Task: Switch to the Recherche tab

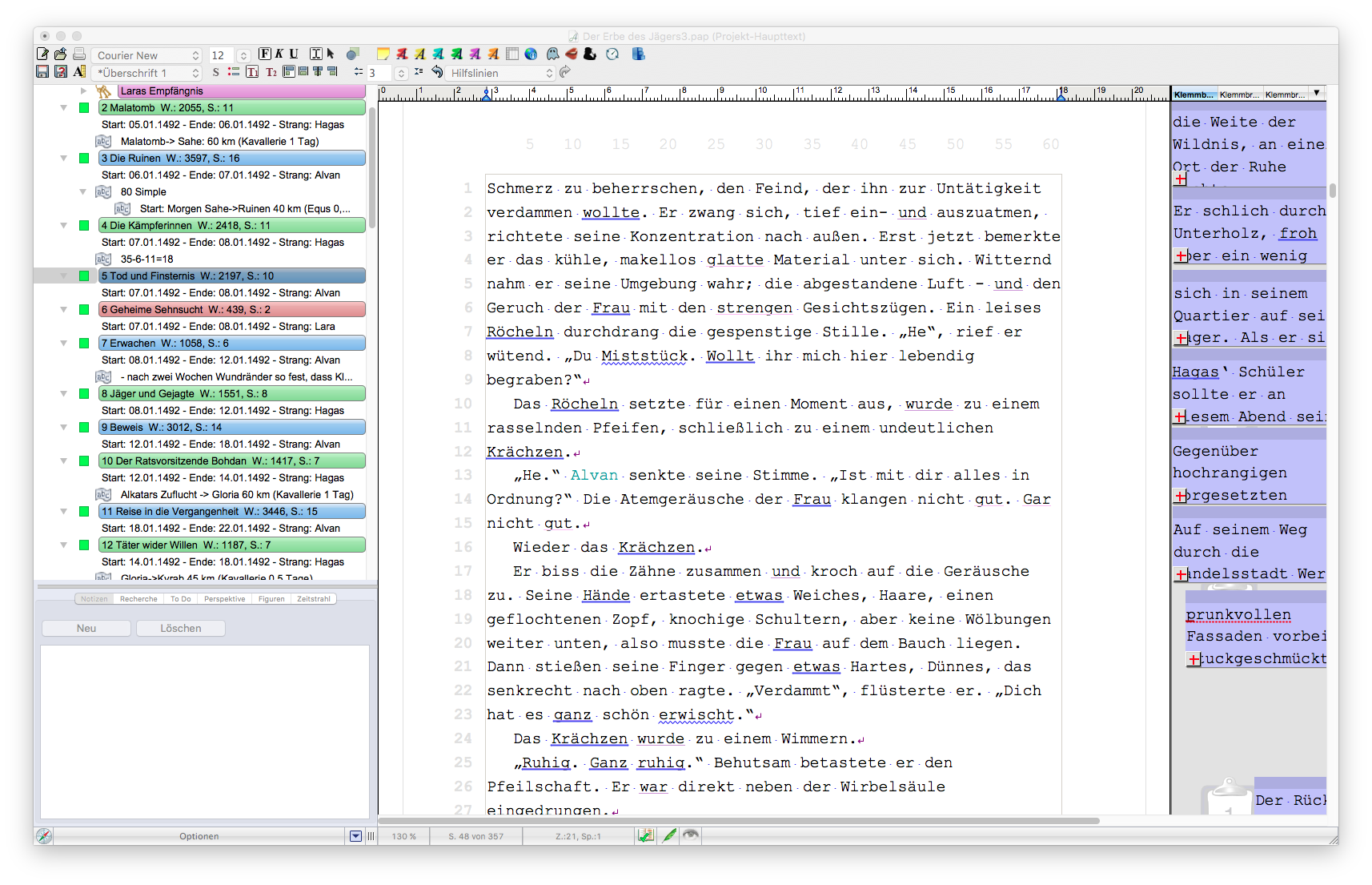Action: [x=138, y=599]
